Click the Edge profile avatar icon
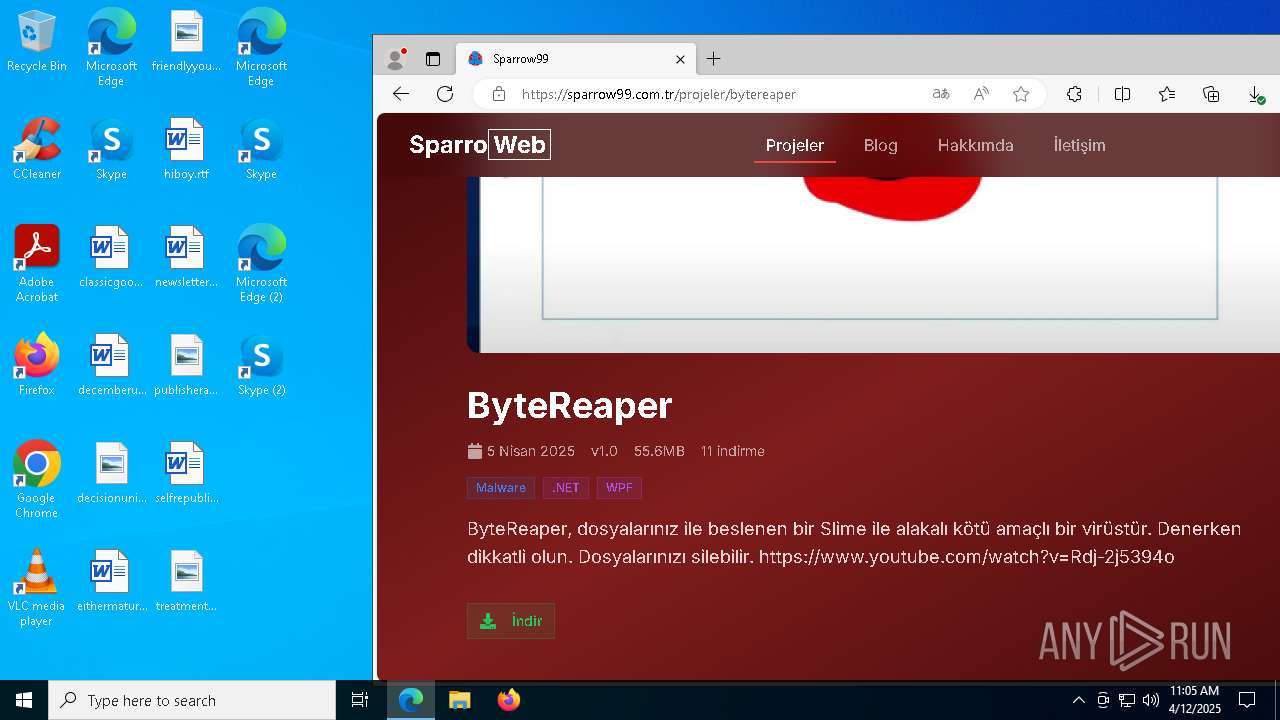This screenshot has width=1280, height=720. (x=396, y=59)
